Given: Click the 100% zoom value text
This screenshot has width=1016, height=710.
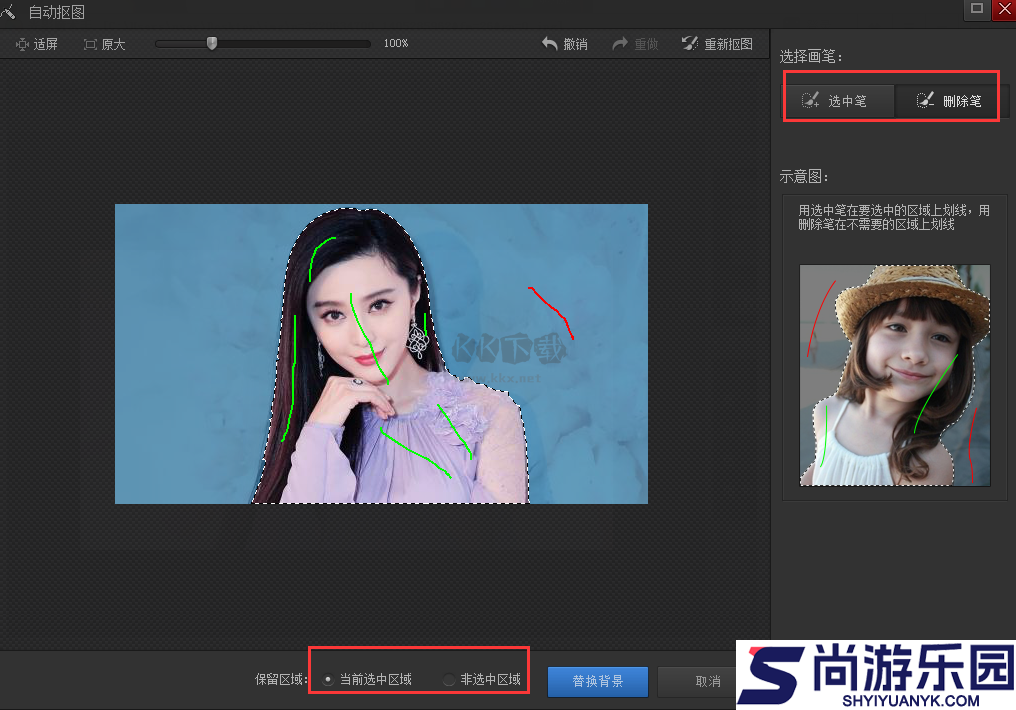Looking at the screenshot, I should coord(396,43).
